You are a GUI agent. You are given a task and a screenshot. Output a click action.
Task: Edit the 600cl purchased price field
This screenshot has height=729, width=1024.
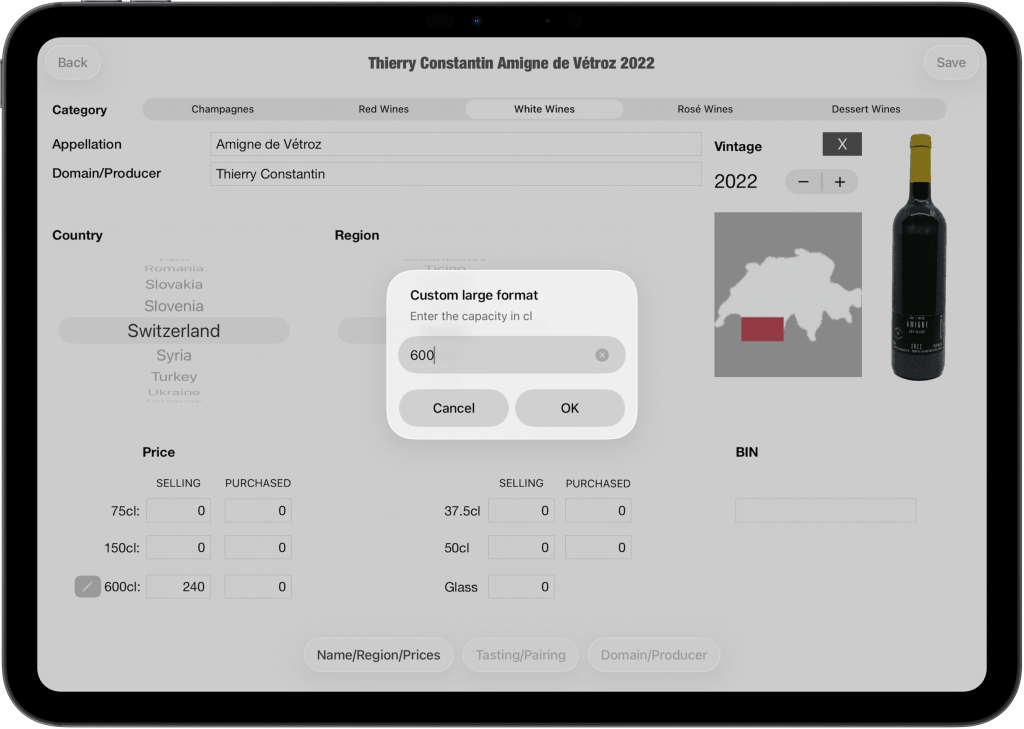(x=258, y=587)
